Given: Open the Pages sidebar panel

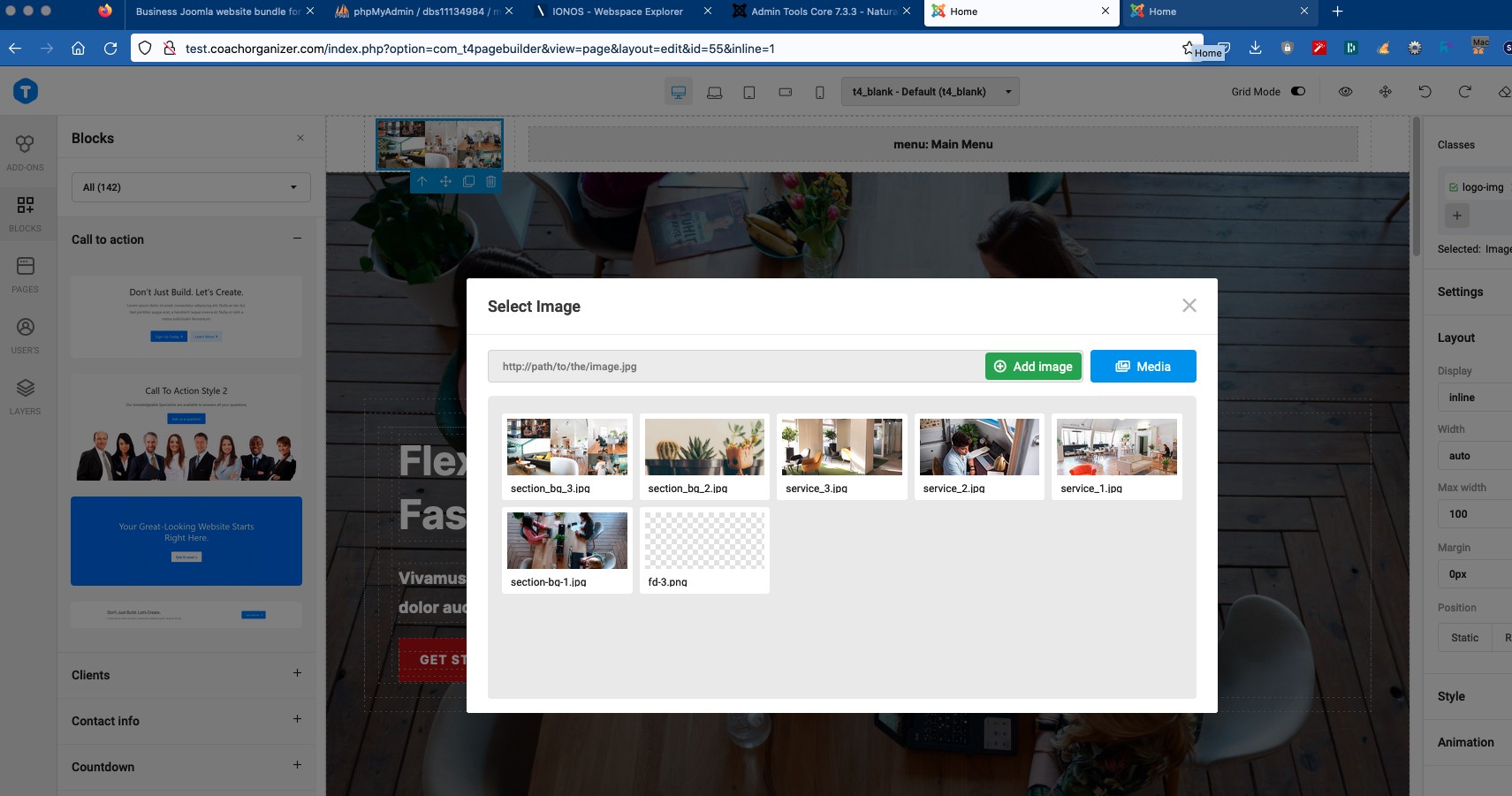Looking at the screenshot, I should click(x=25, y=274).
